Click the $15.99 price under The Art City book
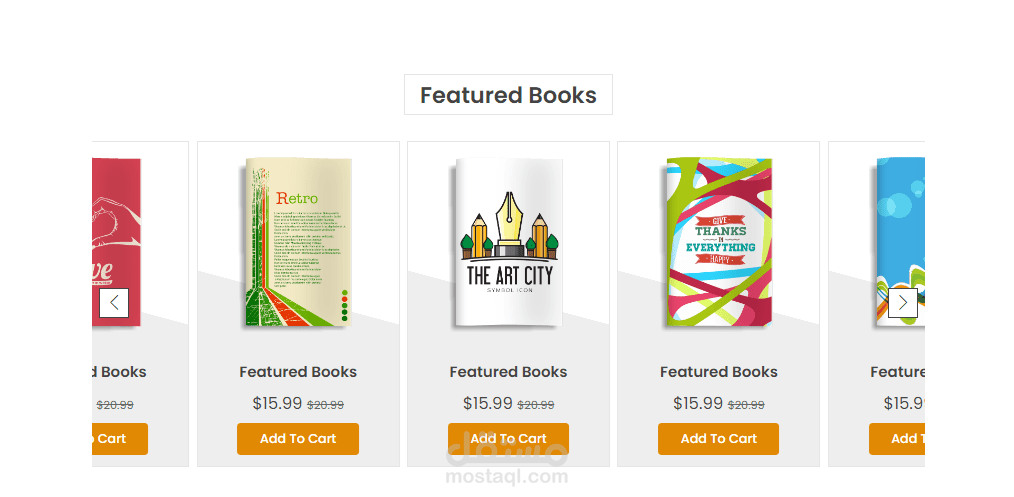The width and height of the screenshot is (1014, 497). coord(487,403)
